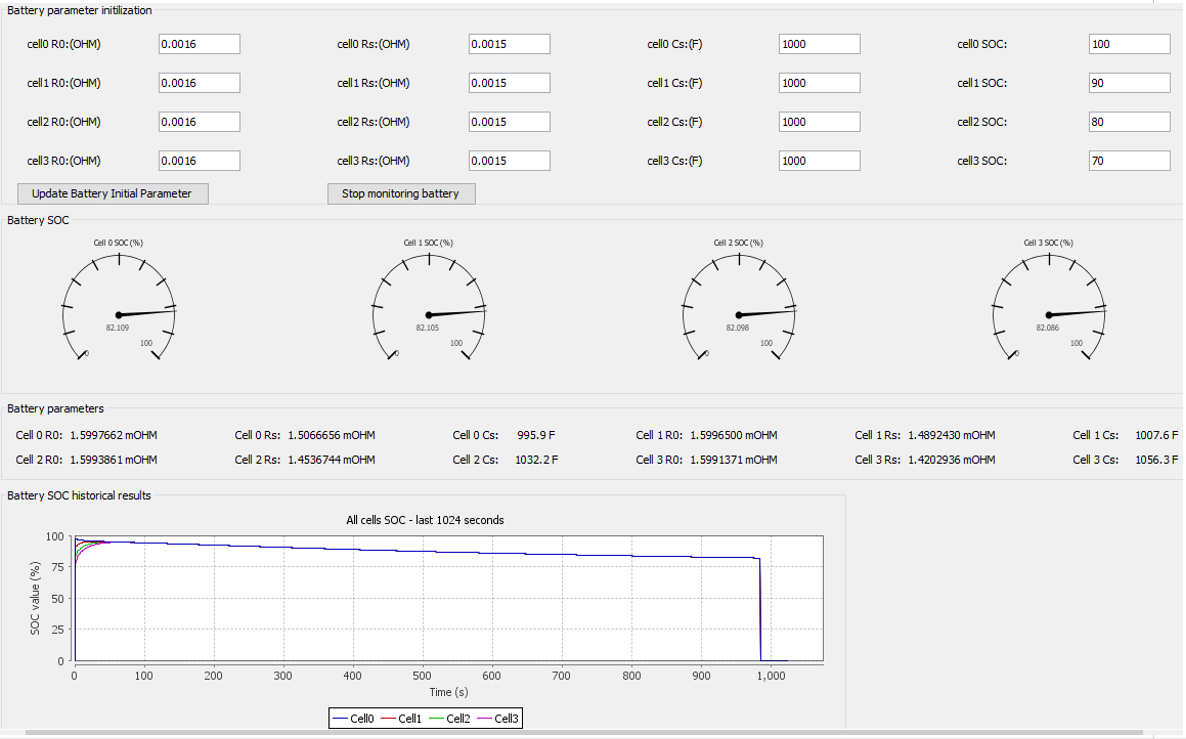Click the cell3 Rs value field
1186x739 pixels.
click(509, 161)
